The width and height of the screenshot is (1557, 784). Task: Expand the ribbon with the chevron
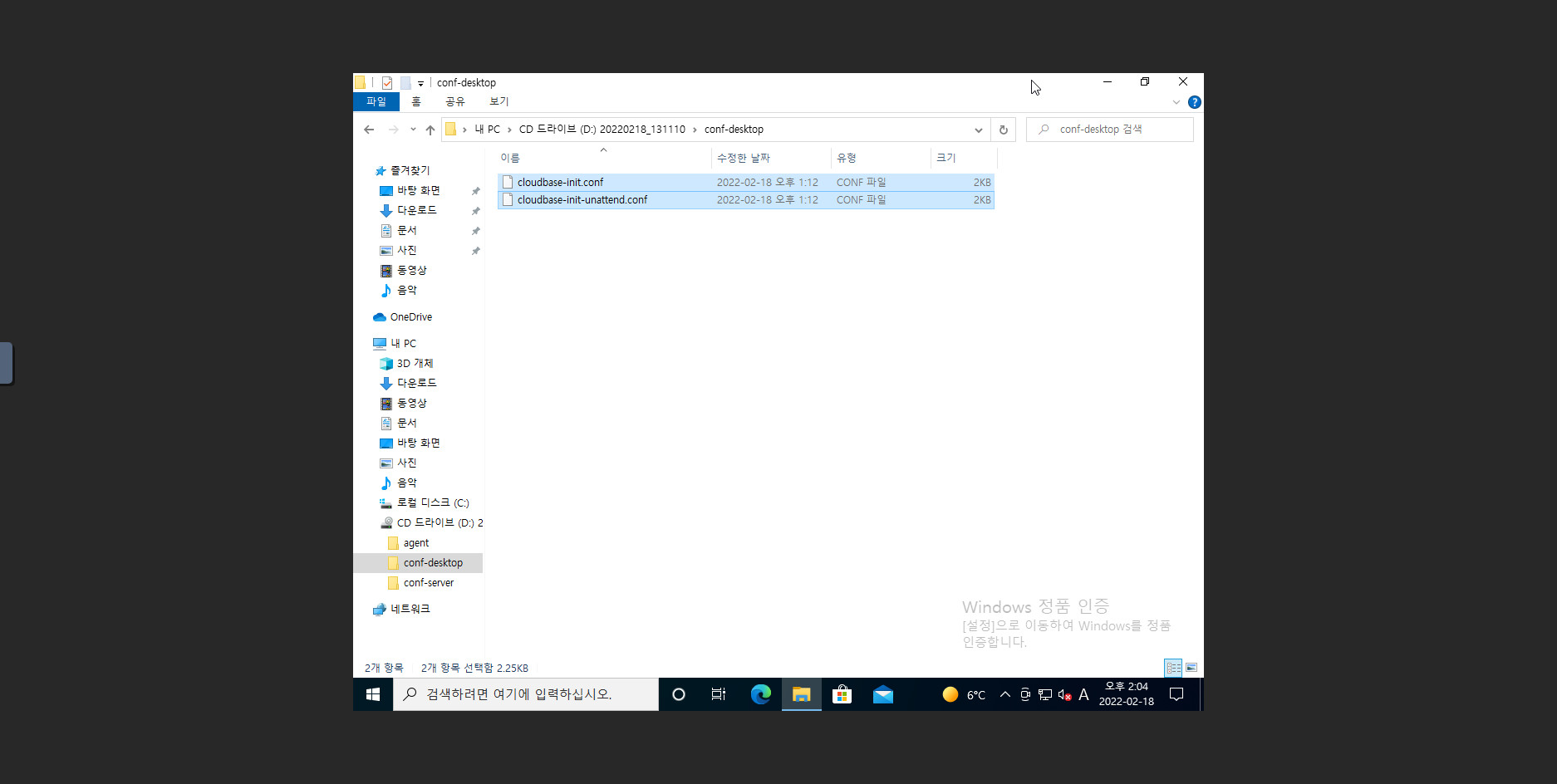(1176, 102)
